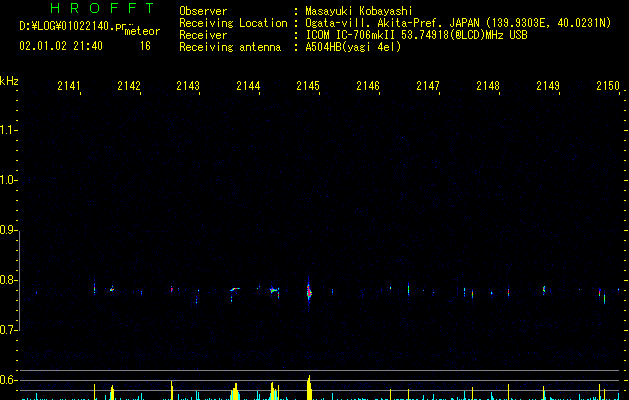Click the 2142 time axis label
Image resolution: width=629 pixels, height=400 pixels.
pos(129,85)
